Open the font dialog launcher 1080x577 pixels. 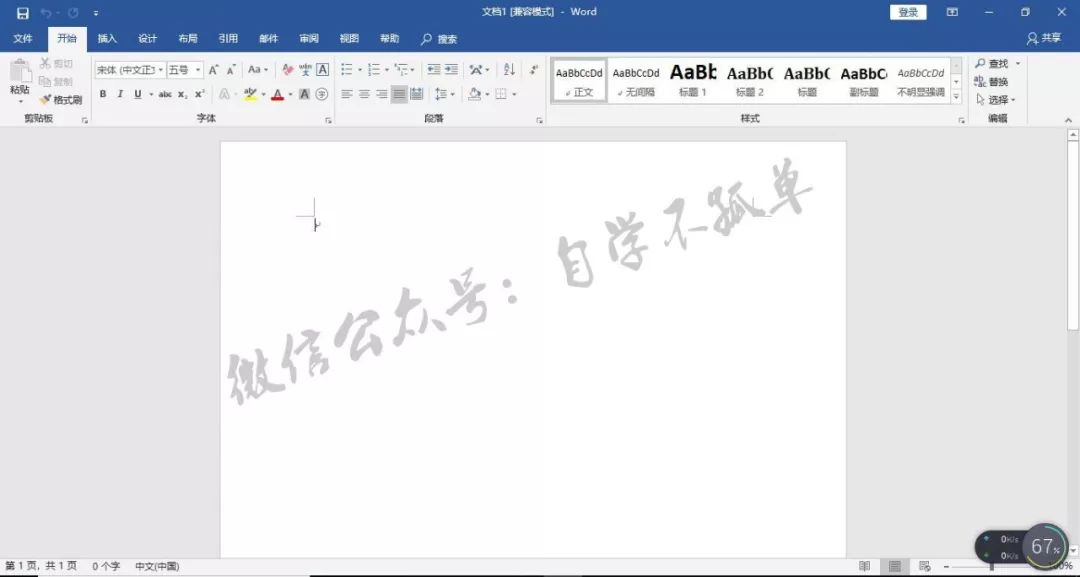pyautogui.click(x=329, y=120)
